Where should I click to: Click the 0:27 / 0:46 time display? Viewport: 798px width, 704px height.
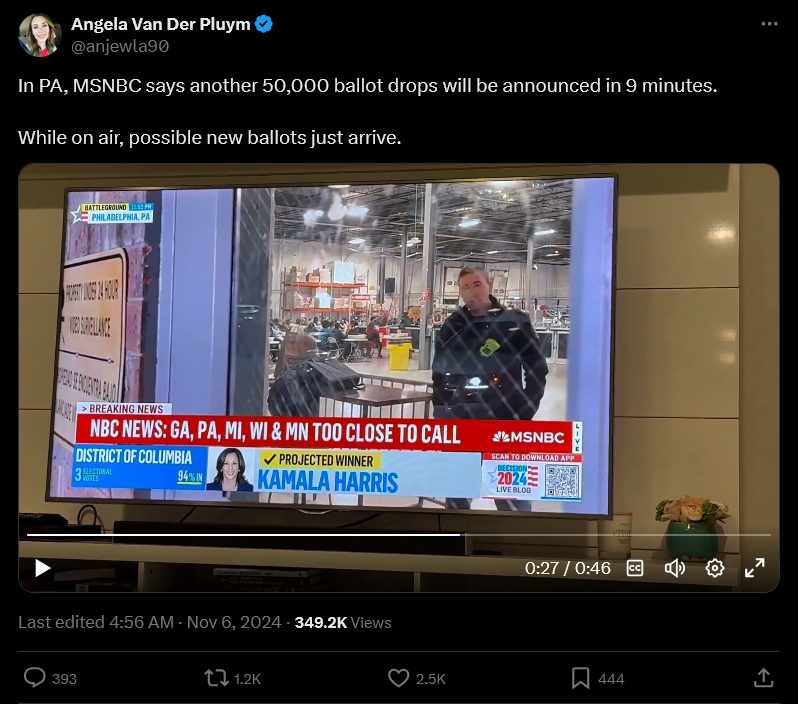click(x=567, y=568)
